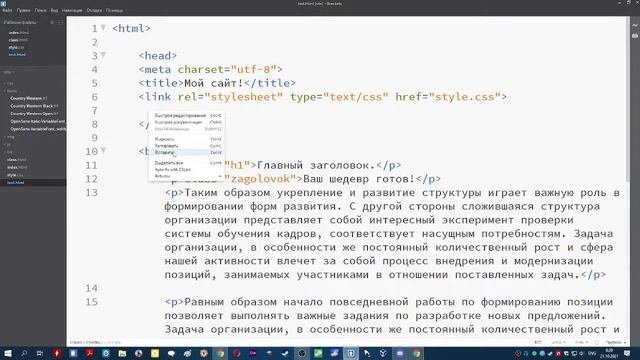640x360 pixels.
Task: Open Country Western.ttf font file
Action: 29,98
